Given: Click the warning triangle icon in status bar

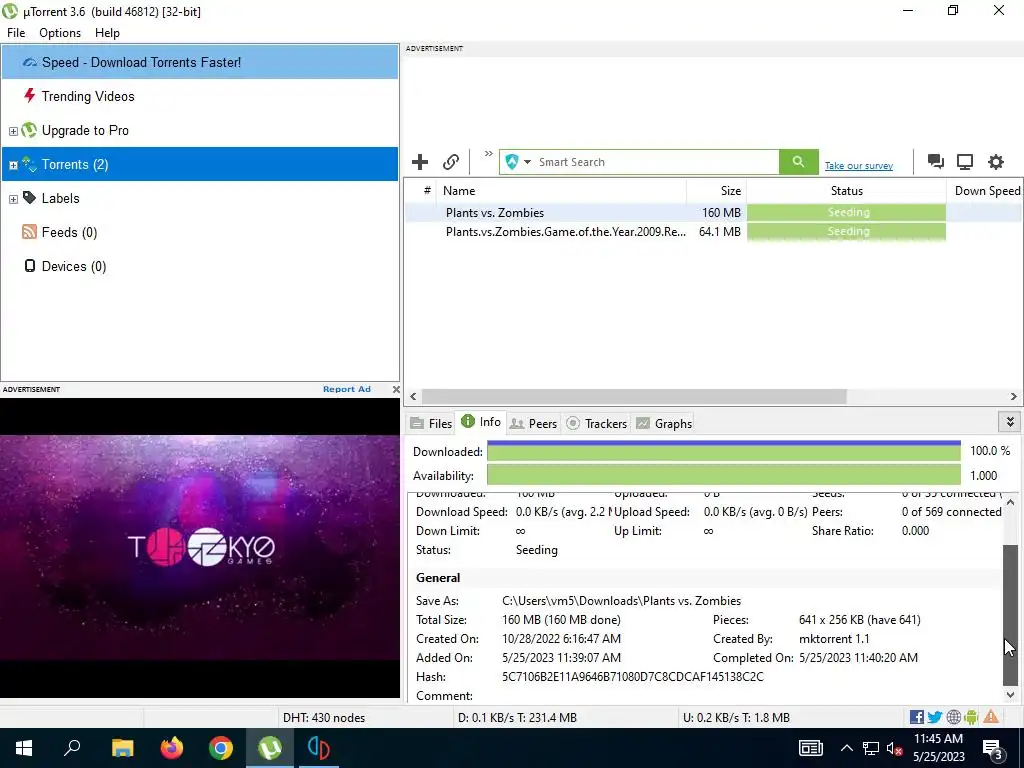Looking at the screenshot, I should (x=991, y=717).
